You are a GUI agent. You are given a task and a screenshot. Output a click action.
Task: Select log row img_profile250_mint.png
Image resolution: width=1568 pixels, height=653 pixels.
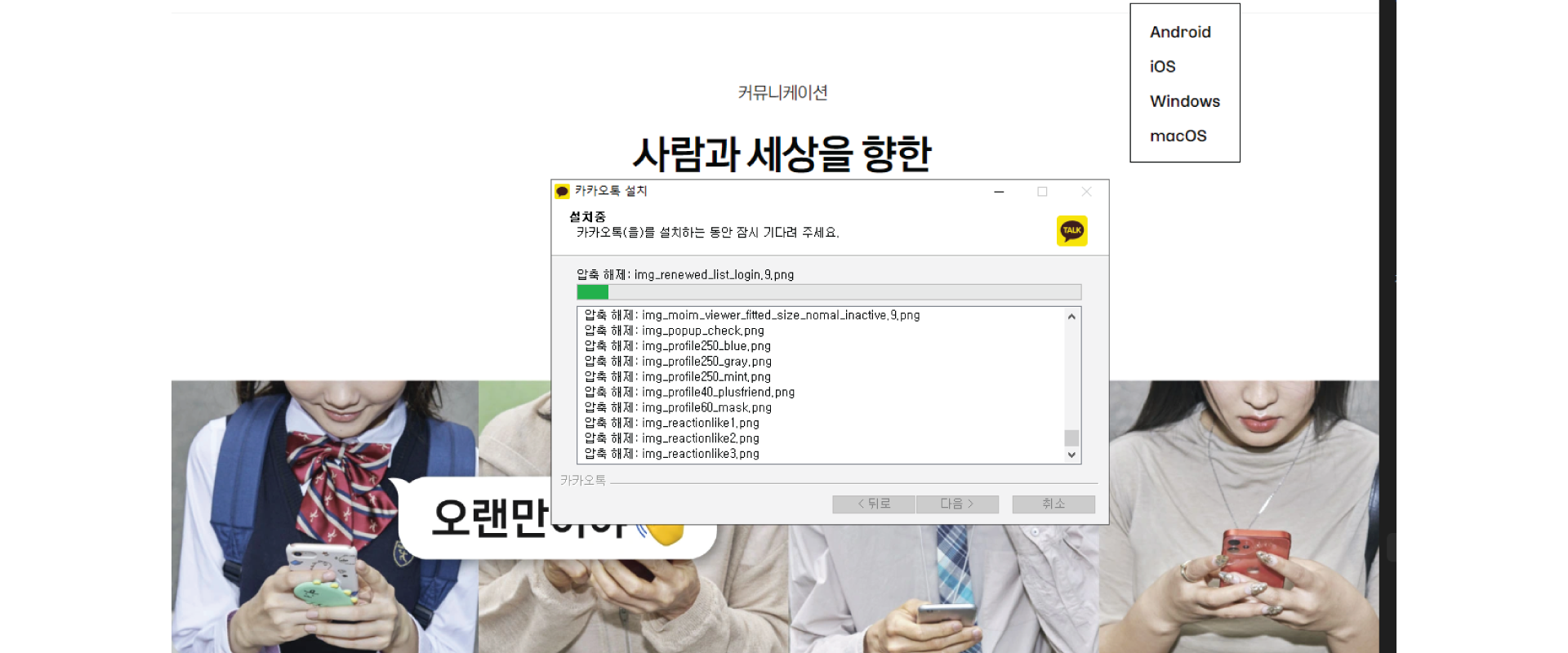(x=677, y=377)
